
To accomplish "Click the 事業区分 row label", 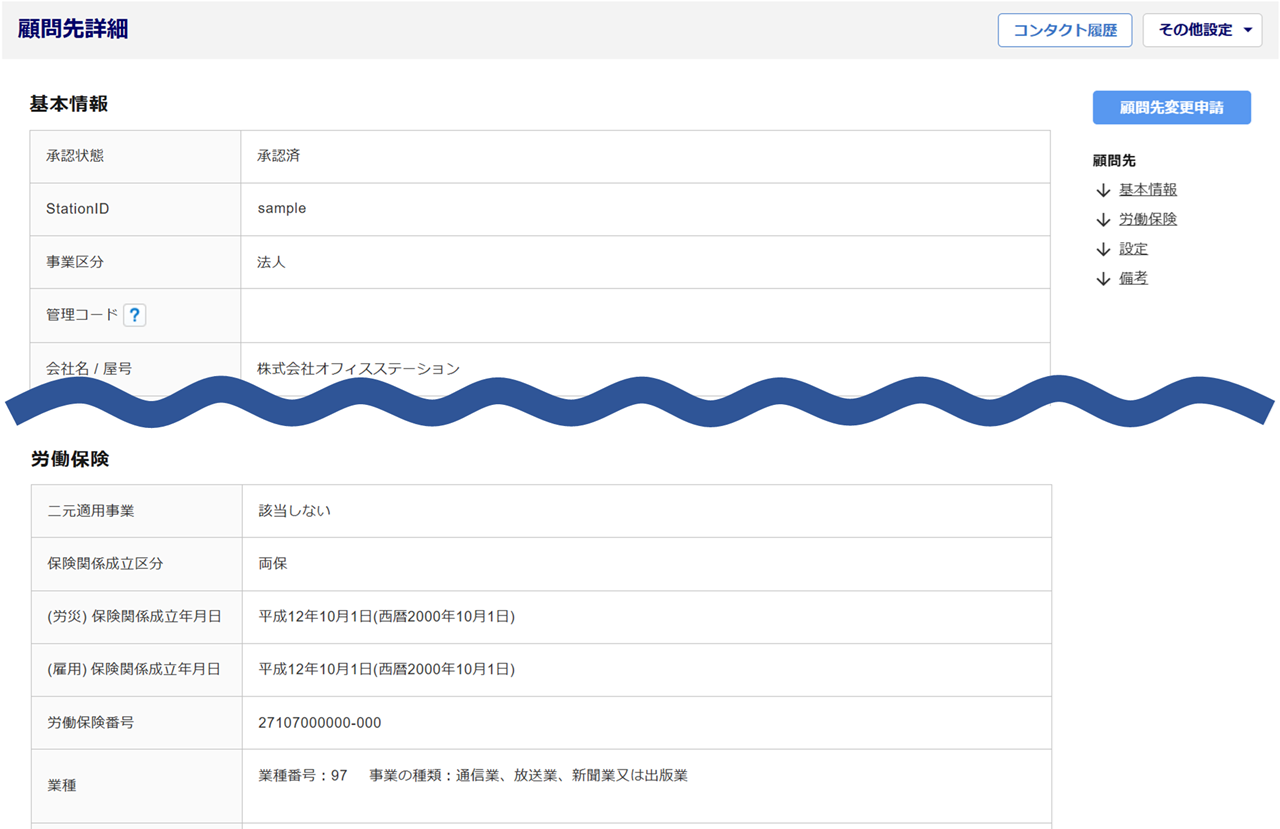I will tap(75, 262).
